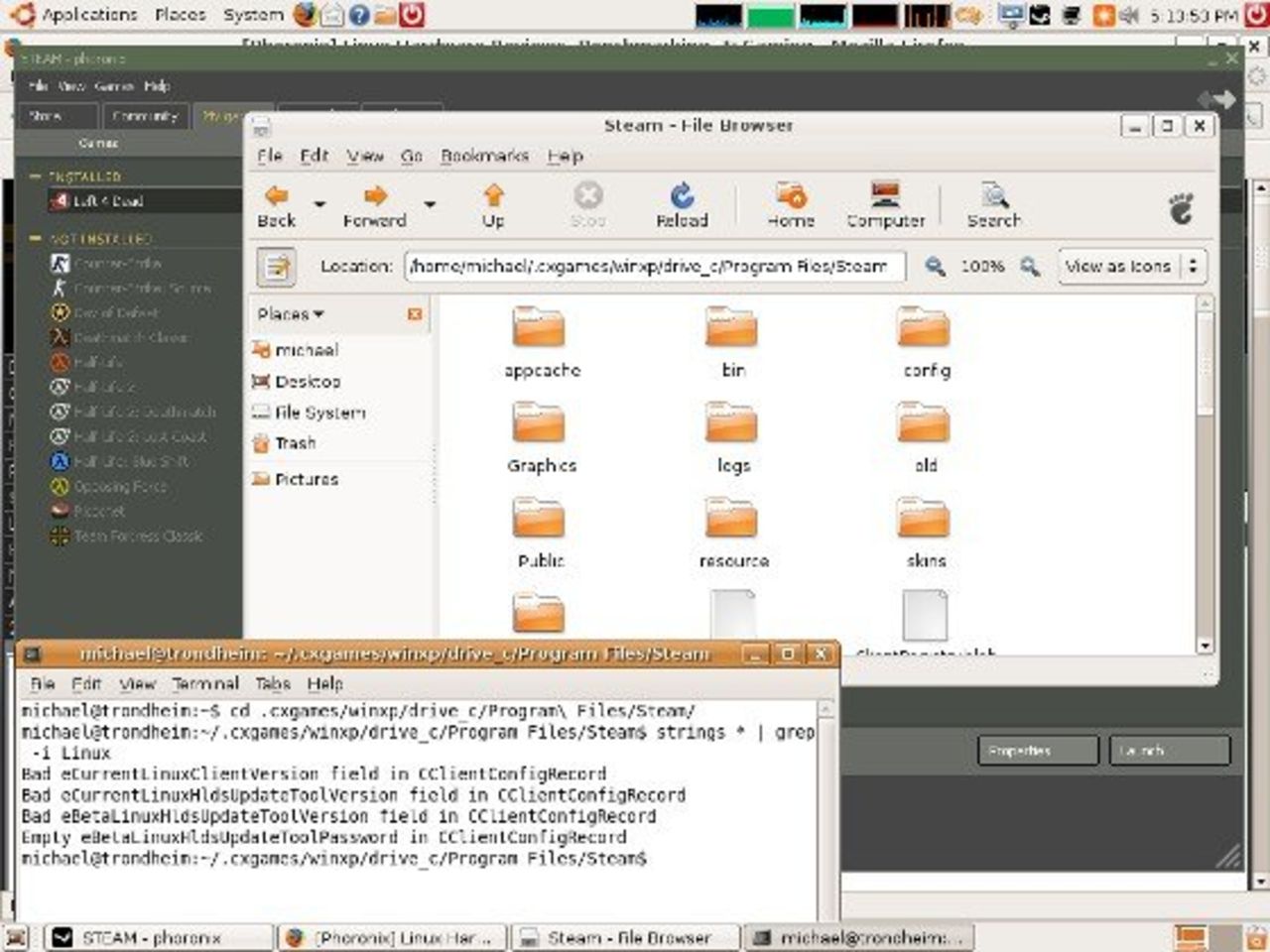Select Left 4 Dead in the games list
This screenshot has width=1270, height=952.
107,201
